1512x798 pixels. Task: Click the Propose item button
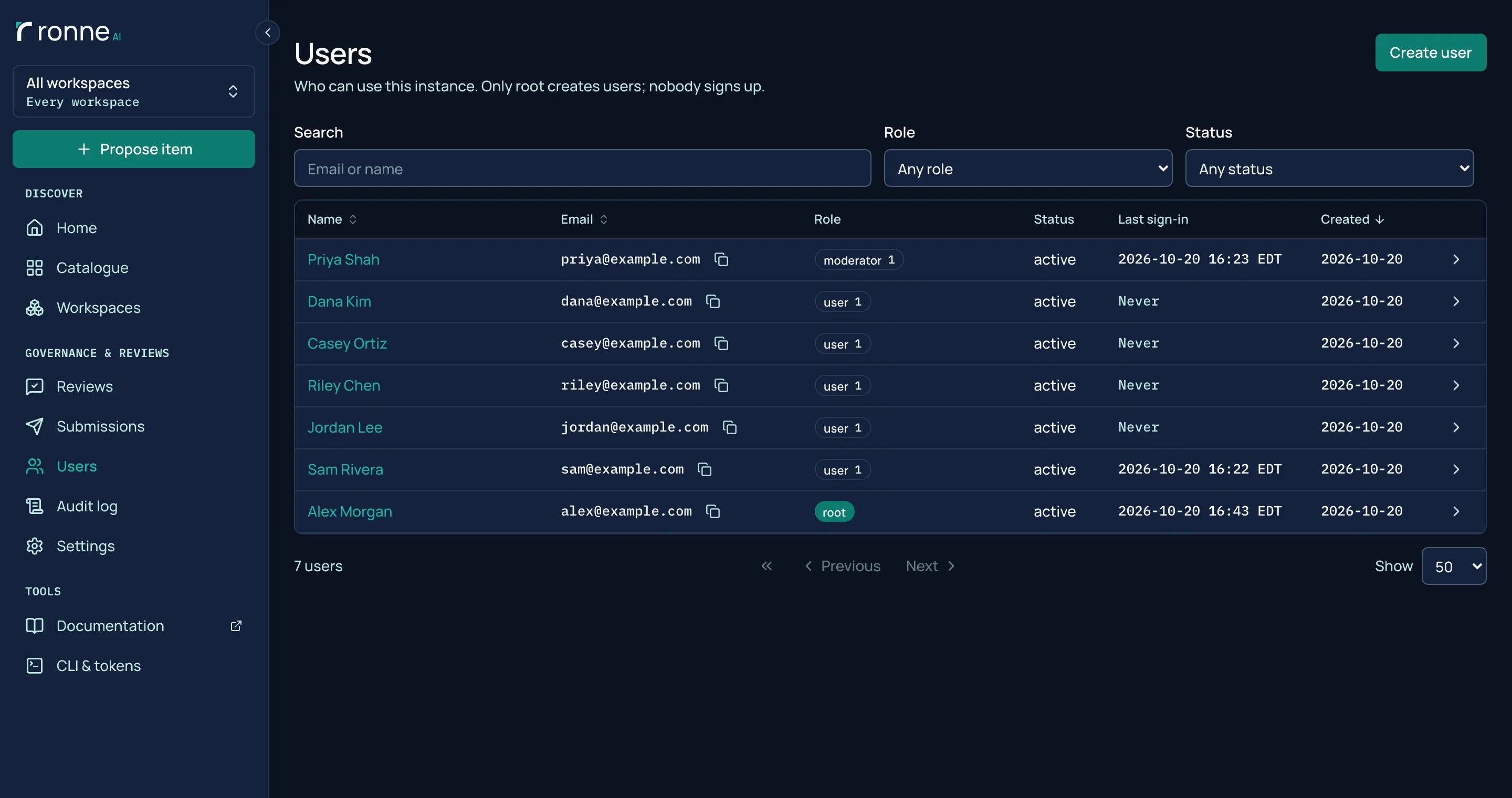tap(134, 149)
